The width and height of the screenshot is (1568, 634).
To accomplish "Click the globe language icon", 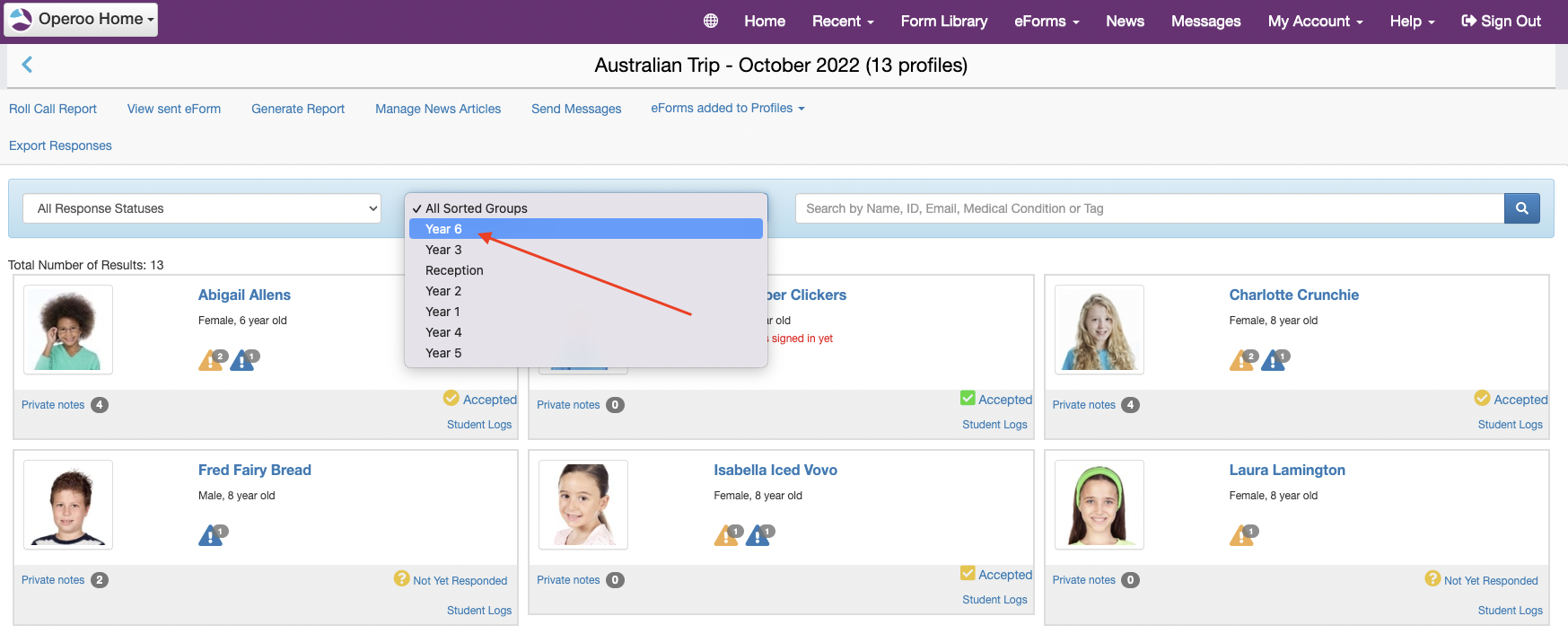I will [710, 21].
